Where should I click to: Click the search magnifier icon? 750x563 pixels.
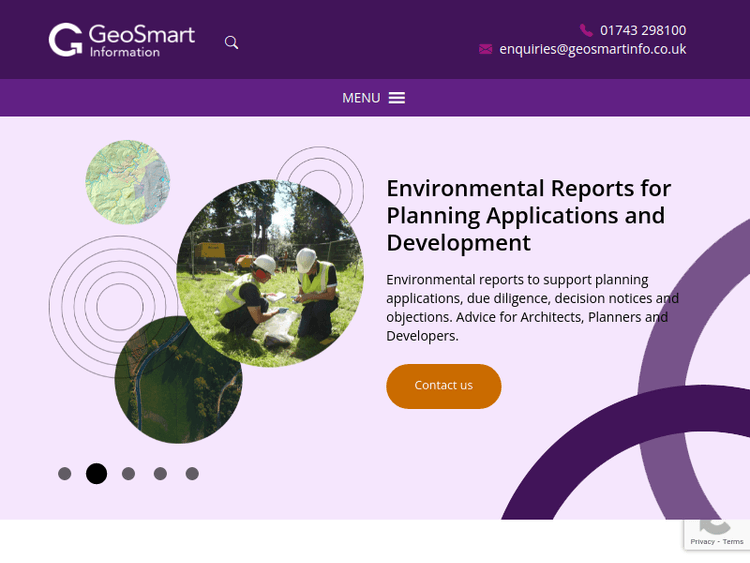(231, 42)
